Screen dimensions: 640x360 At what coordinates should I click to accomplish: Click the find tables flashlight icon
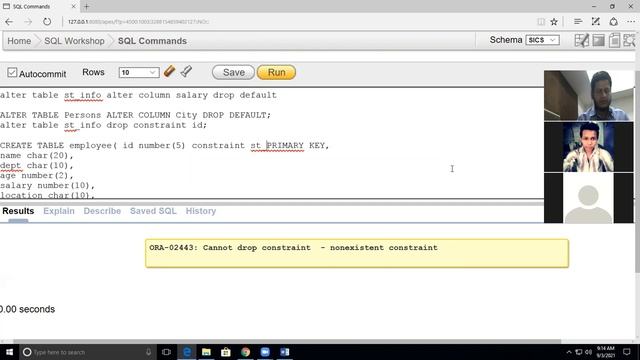(x=186, y=71)
